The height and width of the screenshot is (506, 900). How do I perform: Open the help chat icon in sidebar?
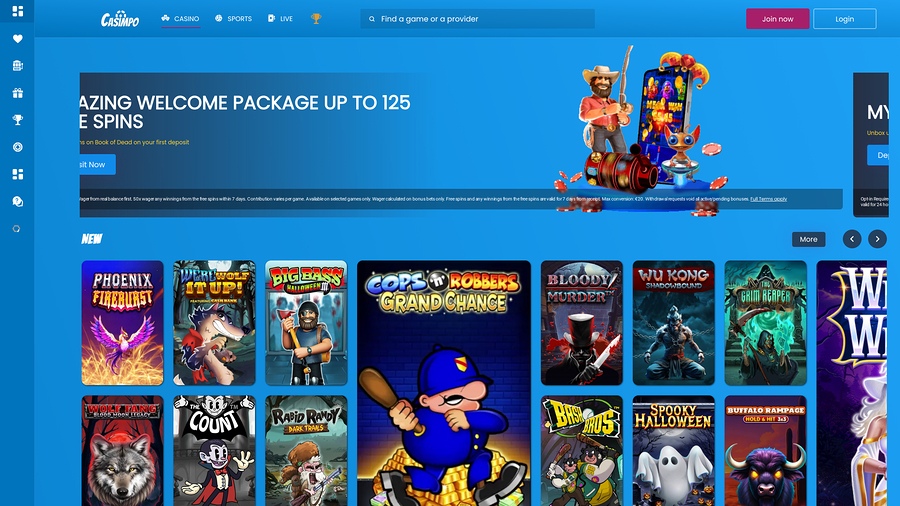[x=17, y=201]
